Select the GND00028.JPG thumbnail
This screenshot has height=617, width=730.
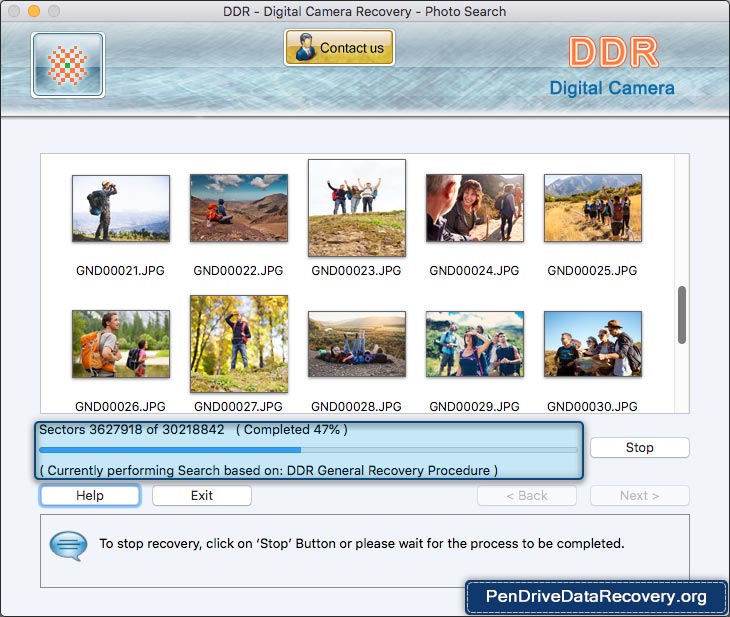tap(356, 344)
